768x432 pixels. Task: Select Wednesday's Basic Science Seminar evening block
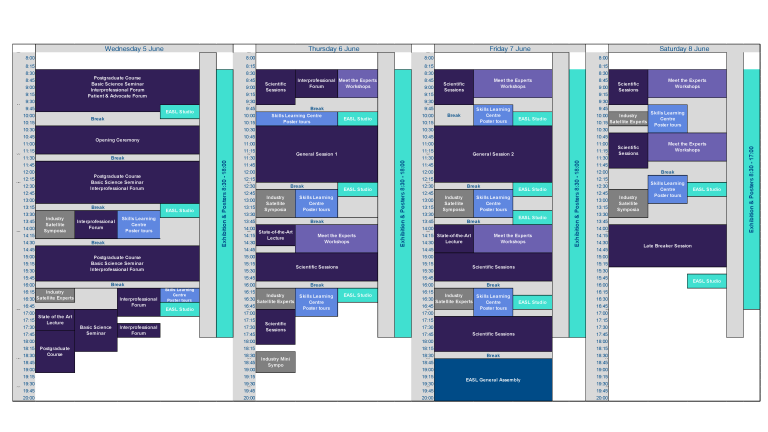tap(96, 330)
